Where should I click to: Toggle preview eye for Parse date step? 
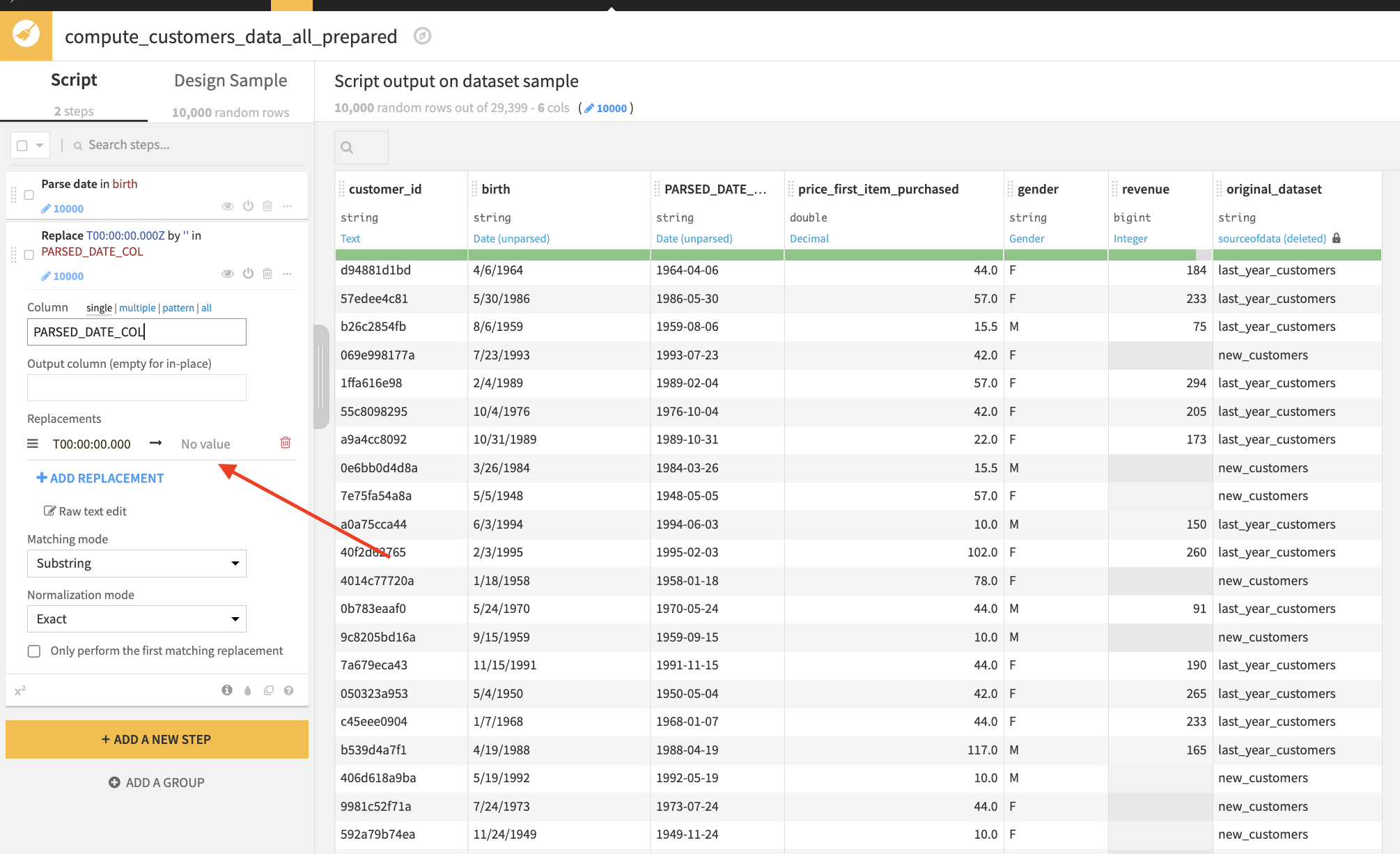[x=227, y=206]
